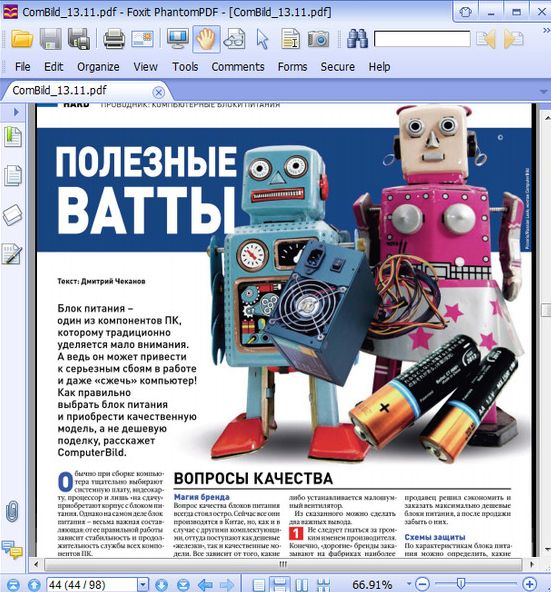551x592 pixels.
Task: Toggle facing pages layout mode
Action: (302, 585)
